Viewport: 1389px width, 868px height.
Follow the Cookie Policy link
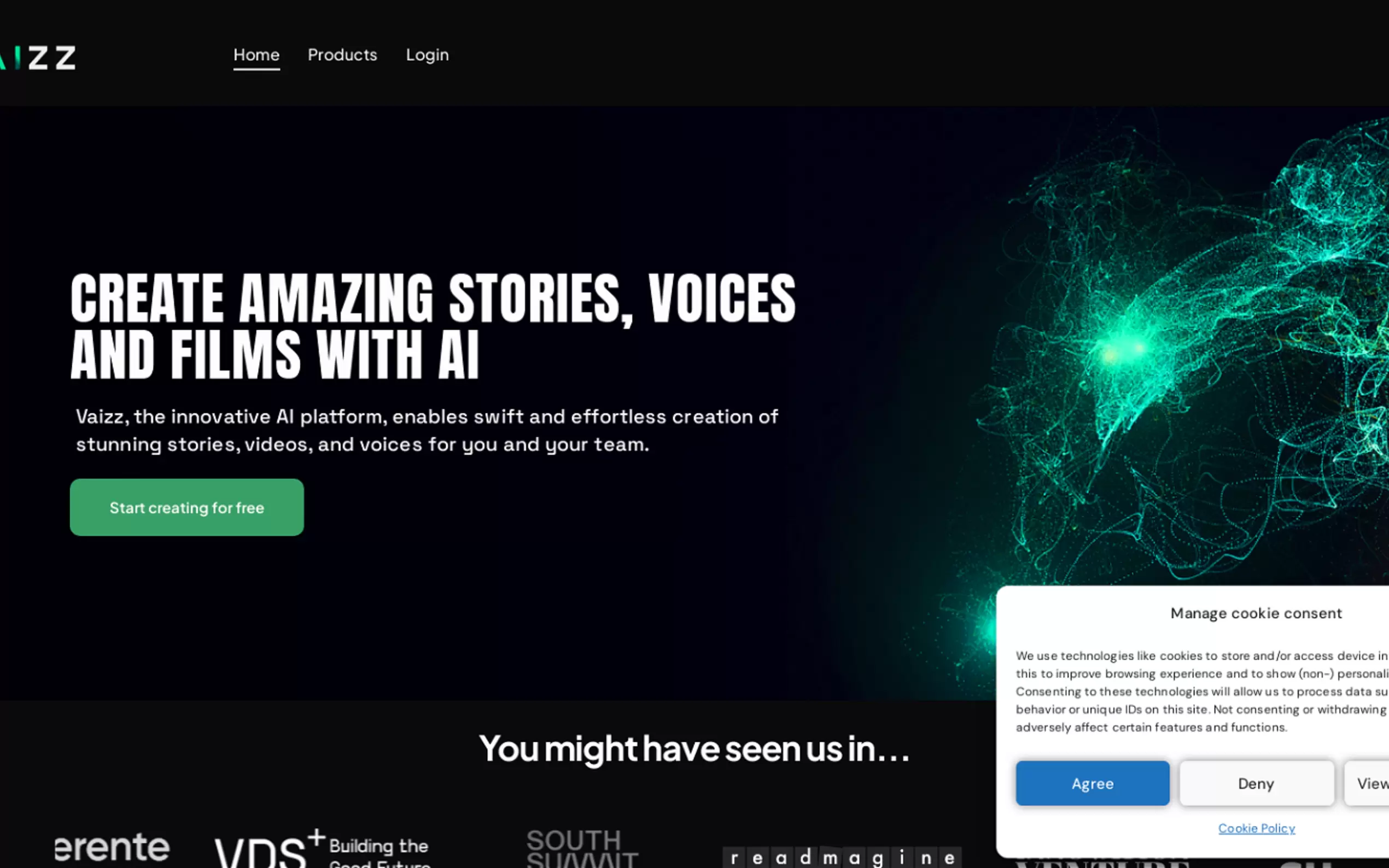point(1256,829)
